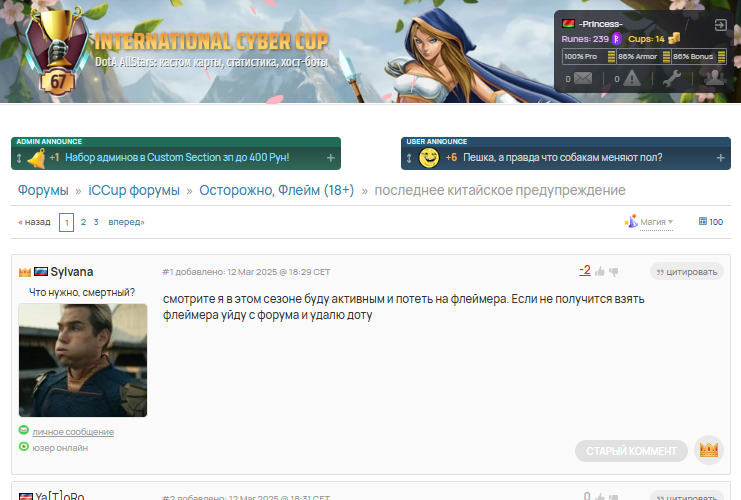Click the smiley icon in User Announce
741x500 pixels.
tap(429, 158)
